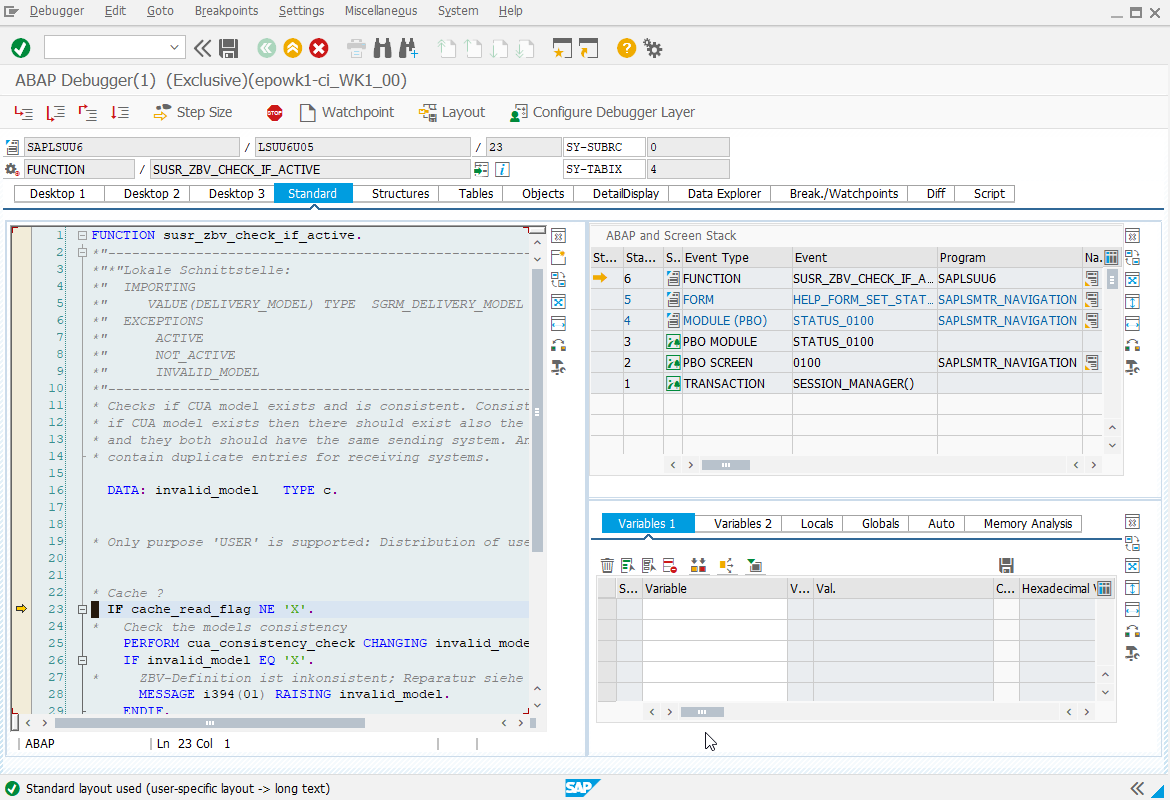Click the Step Into single-step icon
This screenshot has height=800, width=1170.
coord(24,113)
